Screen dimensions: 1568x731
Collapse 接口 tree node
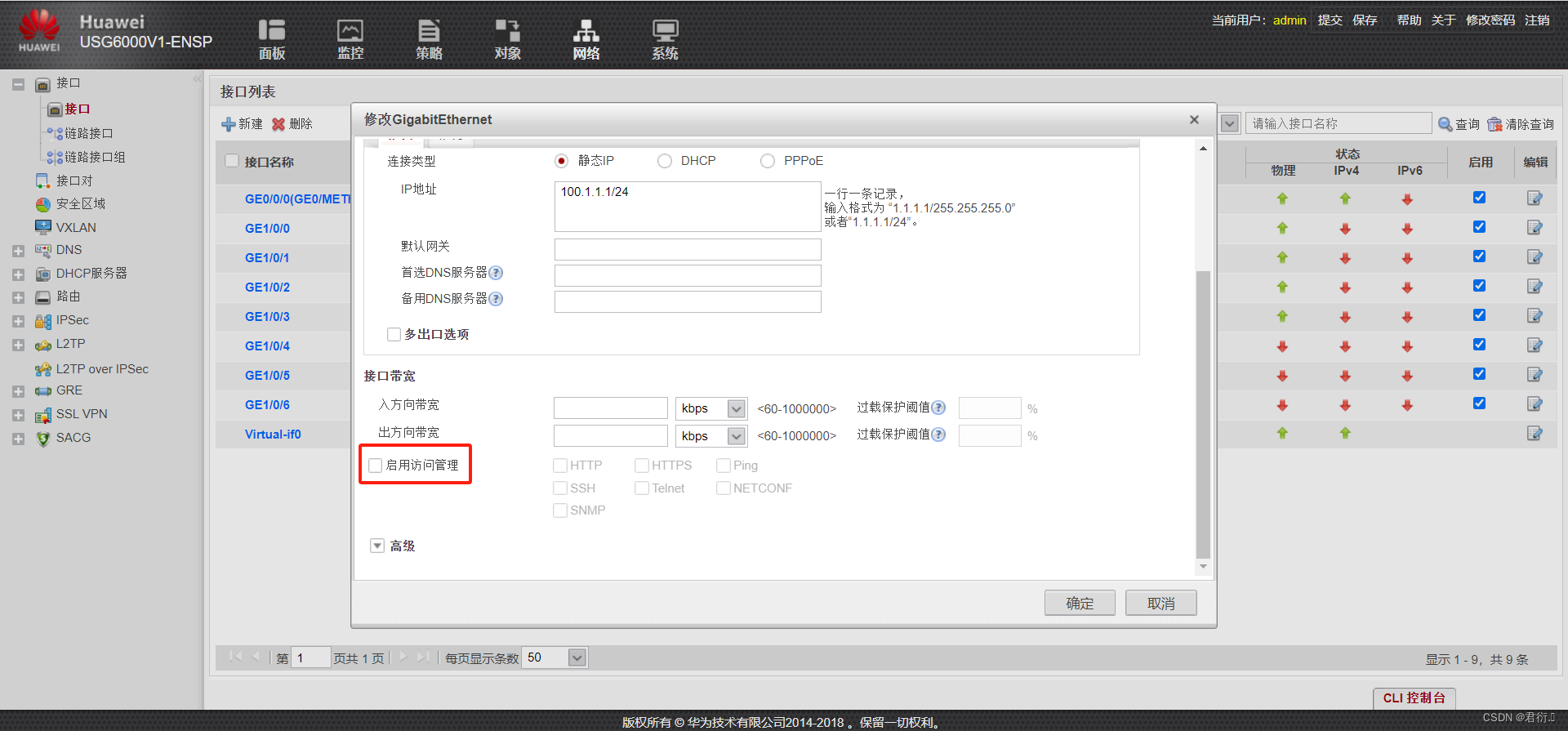(x=18, y=84)
